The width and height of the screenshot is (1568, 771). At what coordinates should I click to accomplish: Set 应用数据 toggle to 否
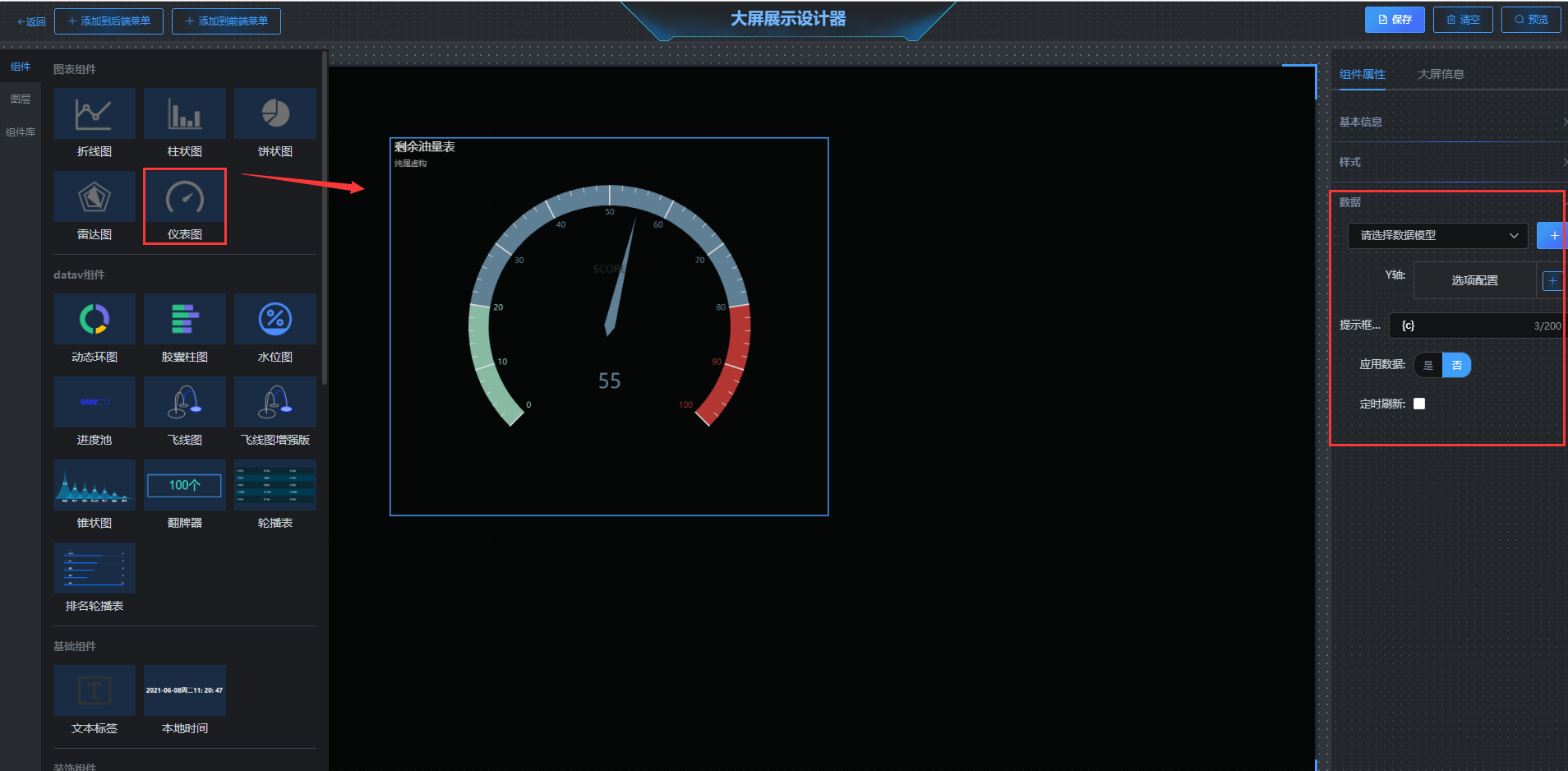pos(1457,365)
